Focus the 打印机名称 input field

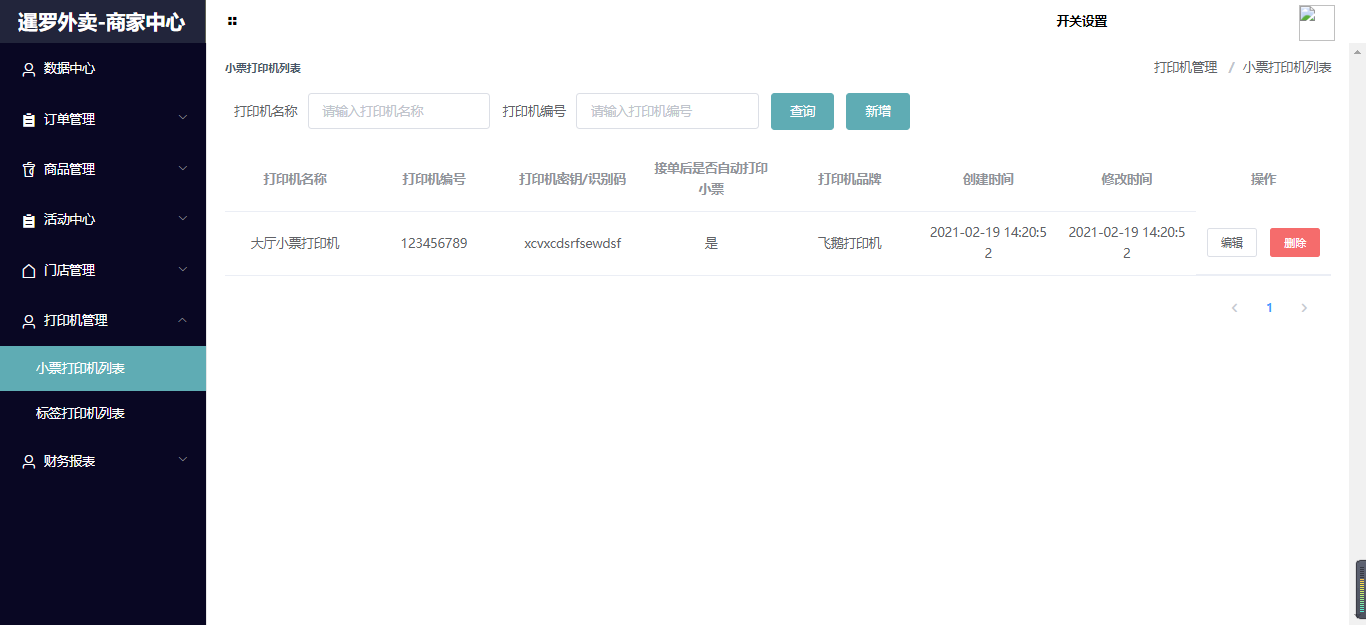(x=399, y=111)
